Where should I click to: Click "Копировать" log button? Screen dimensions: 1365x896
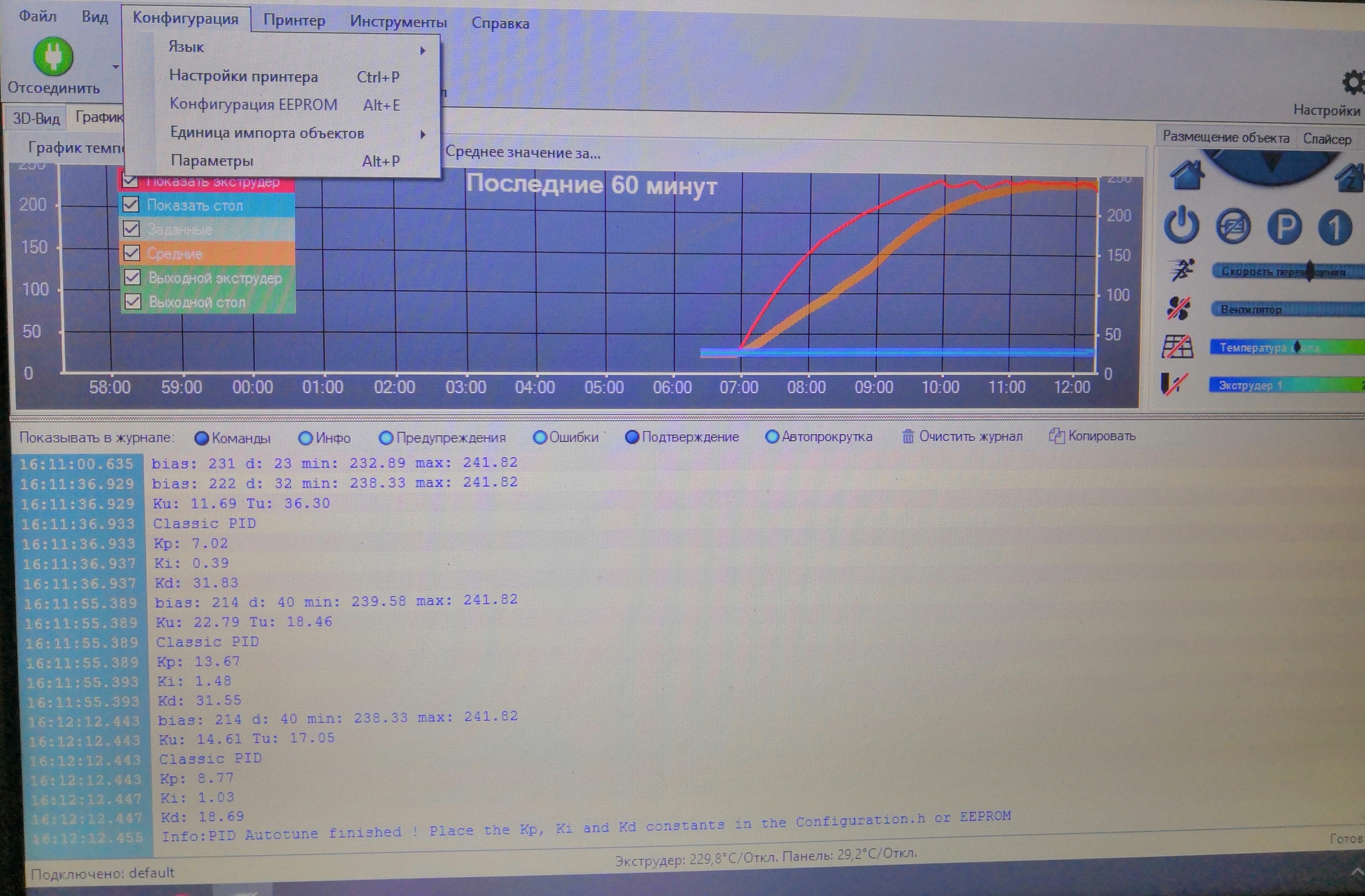(1092, 436)
